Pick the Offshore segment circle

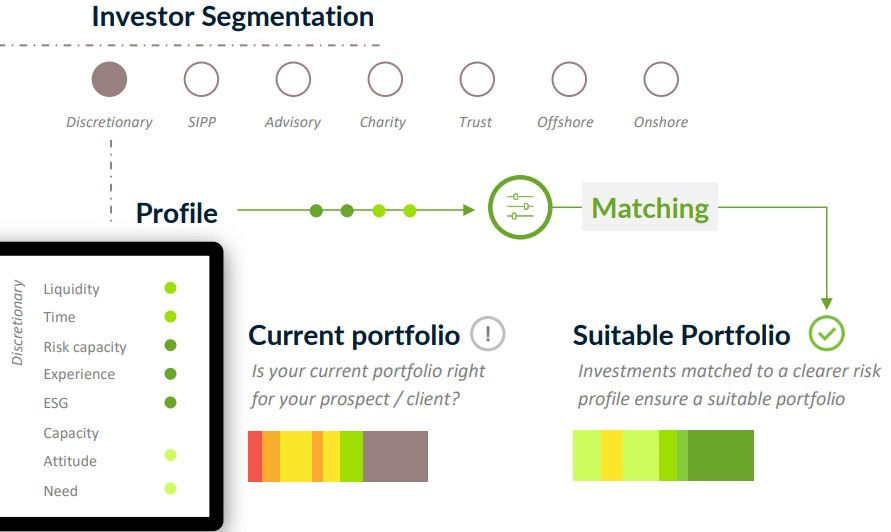click(569, 79)
